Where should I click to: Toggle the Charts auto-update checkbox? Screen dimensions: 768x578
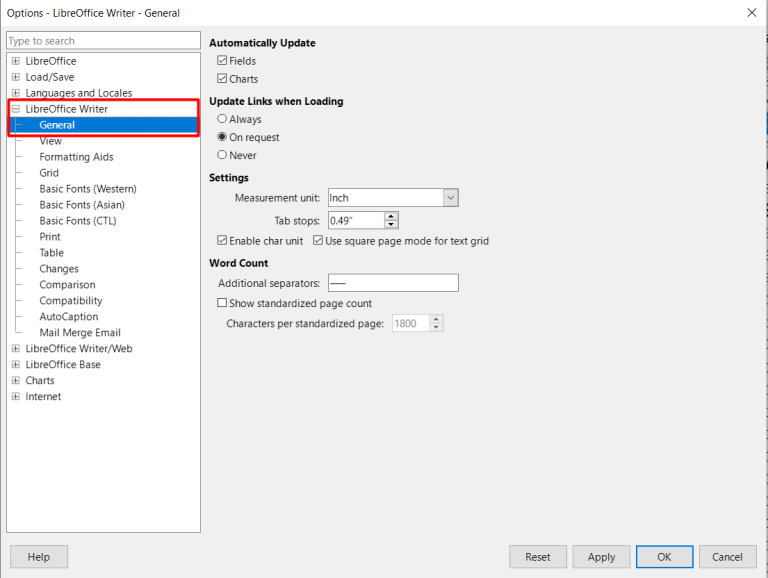222,79
